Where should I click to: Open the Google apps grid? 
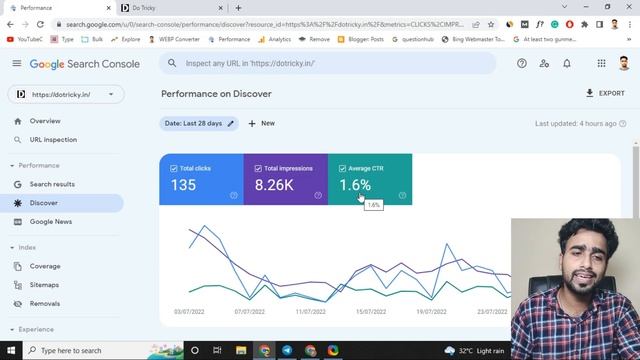601,63
